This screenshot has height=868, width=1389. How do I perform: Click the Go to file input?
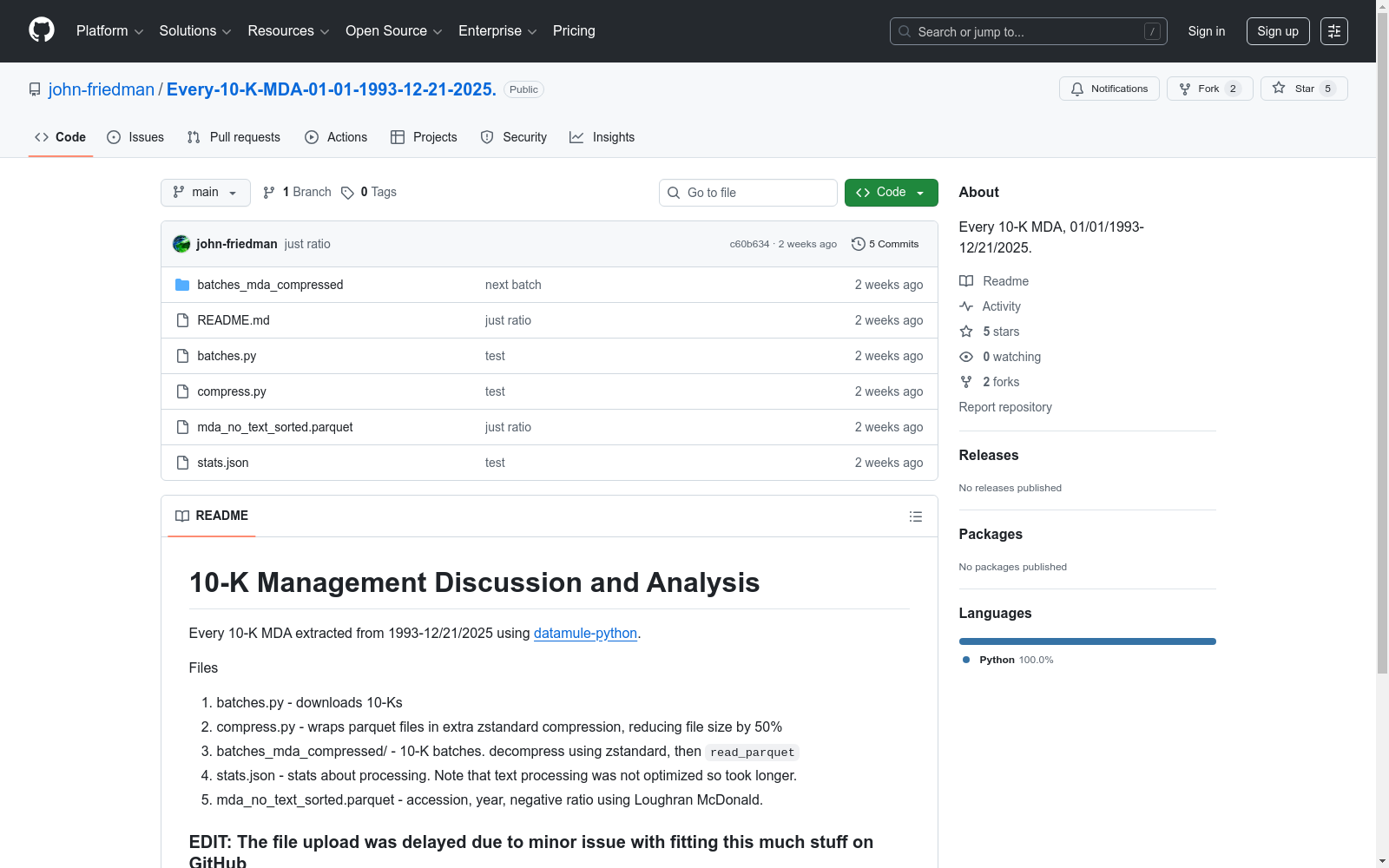[748, 193]
